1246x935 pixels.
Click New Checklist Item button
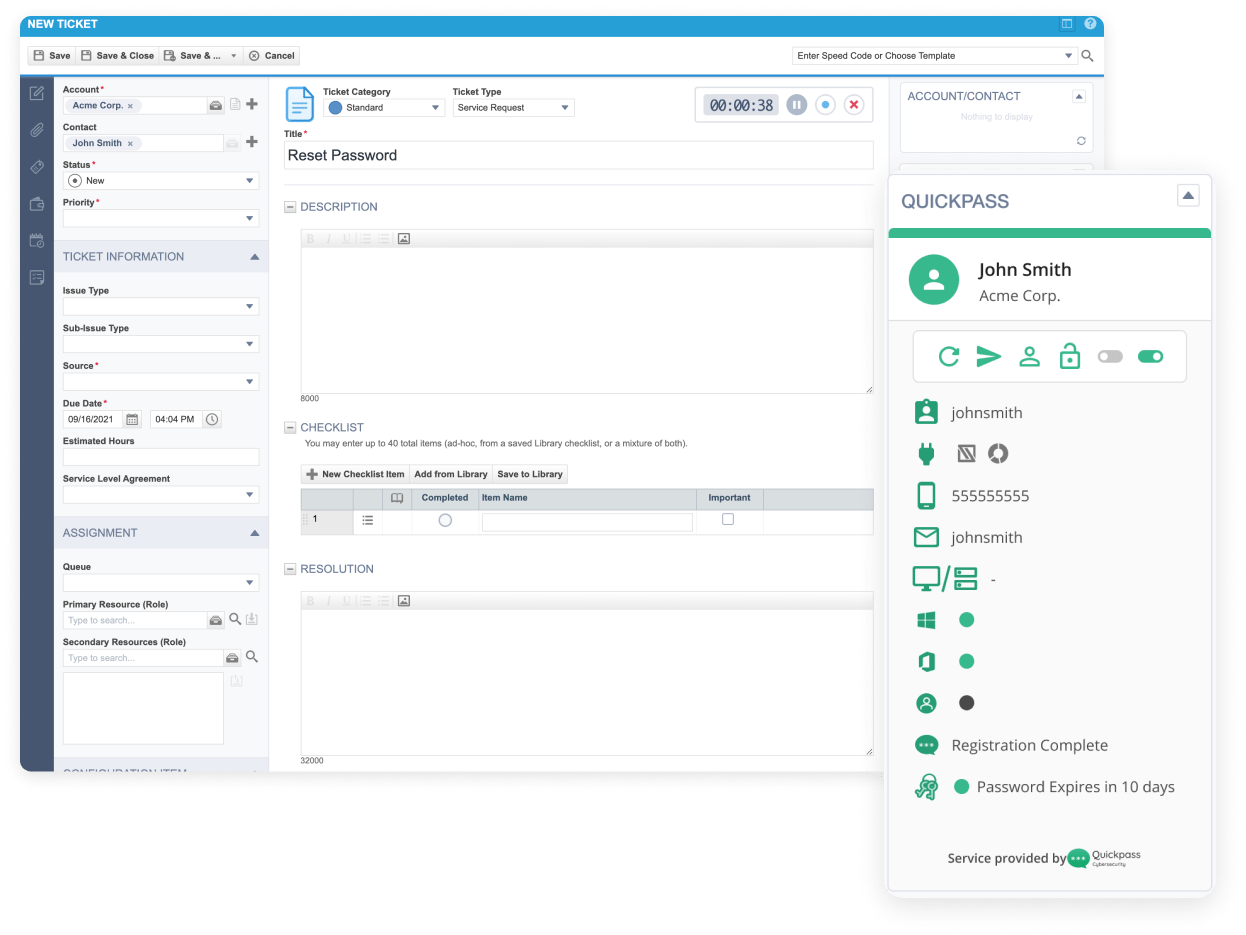click(355, 474)
